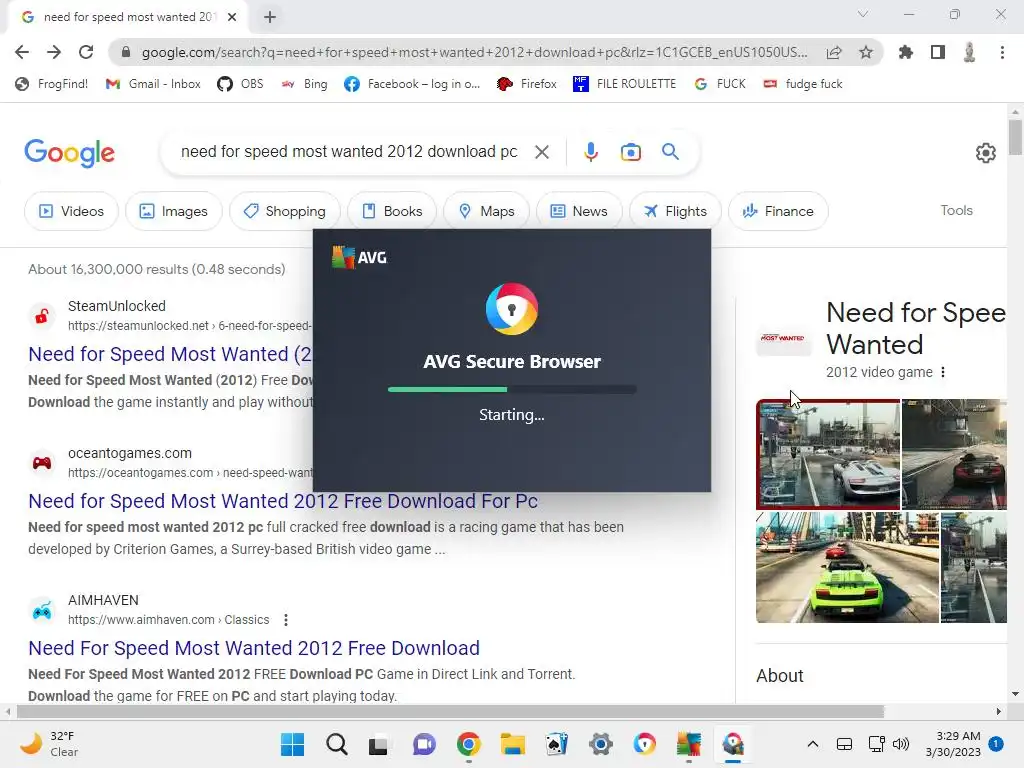
Task: Open File Explorer from the taskbar
Action: [x=513, y=744]
